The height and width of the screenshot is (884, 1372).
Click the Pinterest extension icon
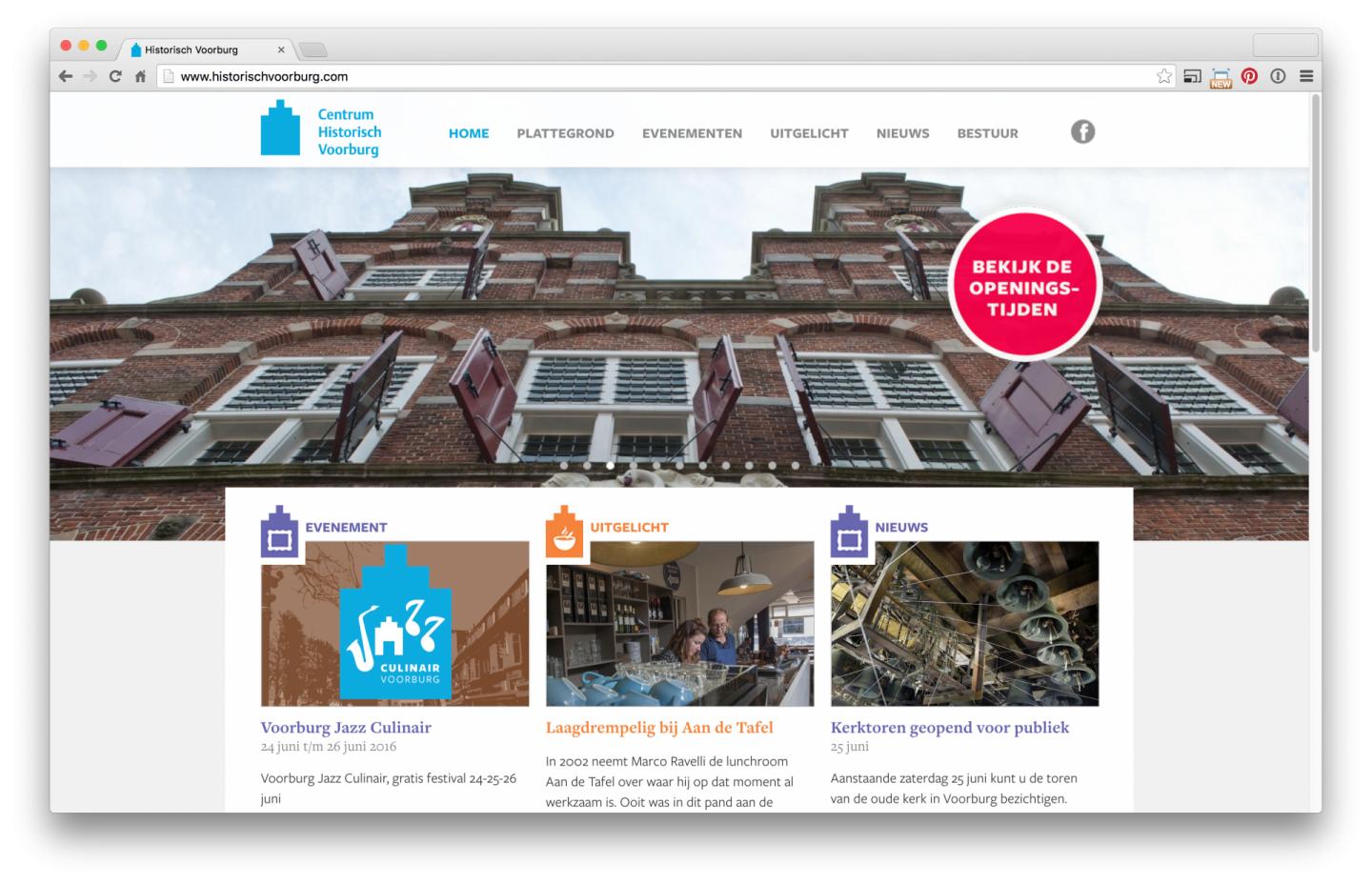[1249, 76]
